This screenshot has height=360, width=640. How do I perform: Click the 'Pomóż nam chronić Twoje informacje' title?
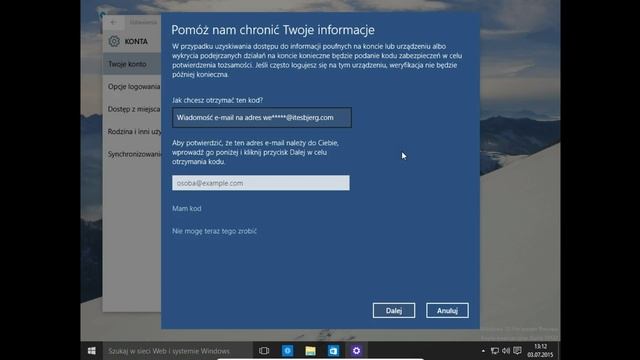(273, 30)
